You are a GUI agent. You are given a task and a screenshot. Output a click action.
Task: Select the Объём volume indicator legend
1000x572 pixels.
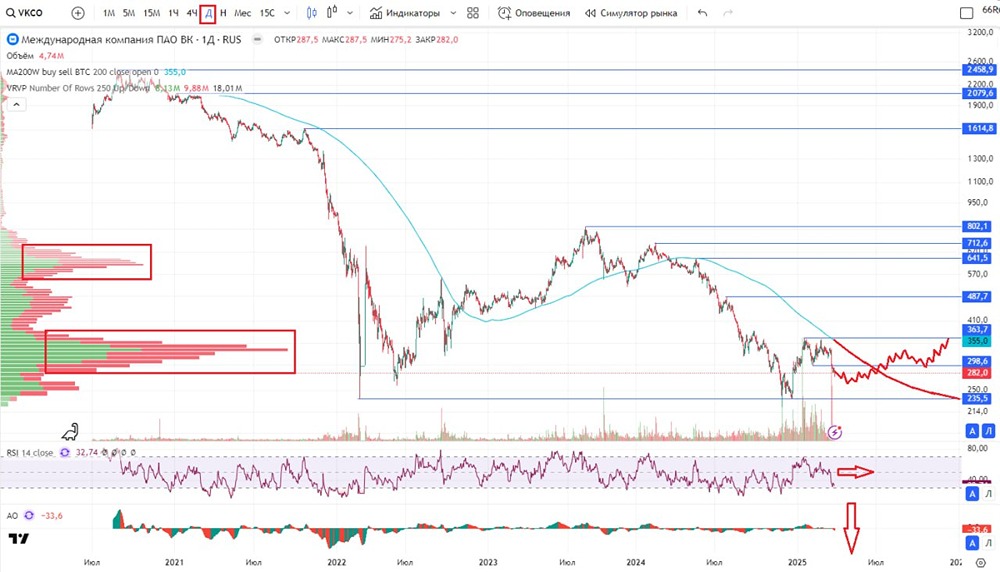[x=20, y=55]
